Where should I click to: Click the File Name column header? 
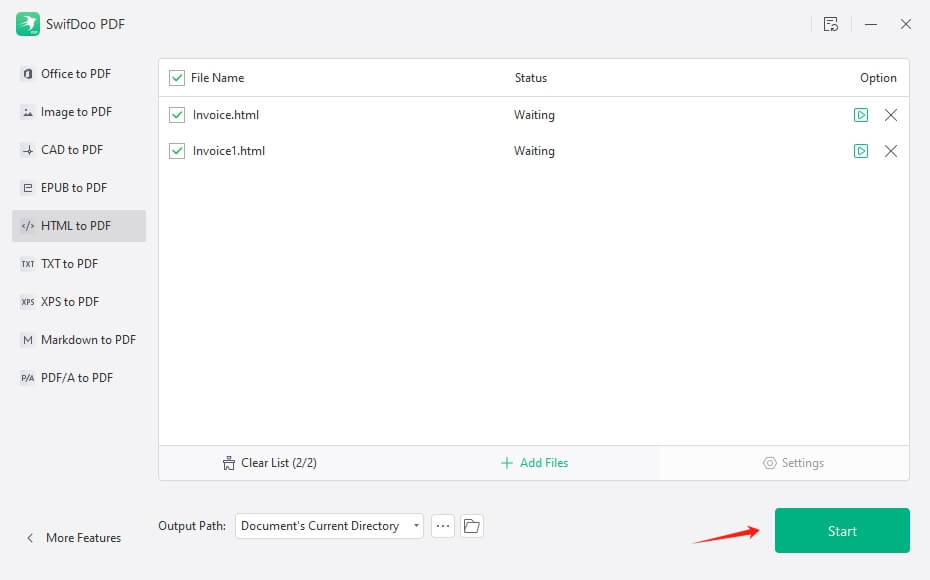[x=218, y=78]
